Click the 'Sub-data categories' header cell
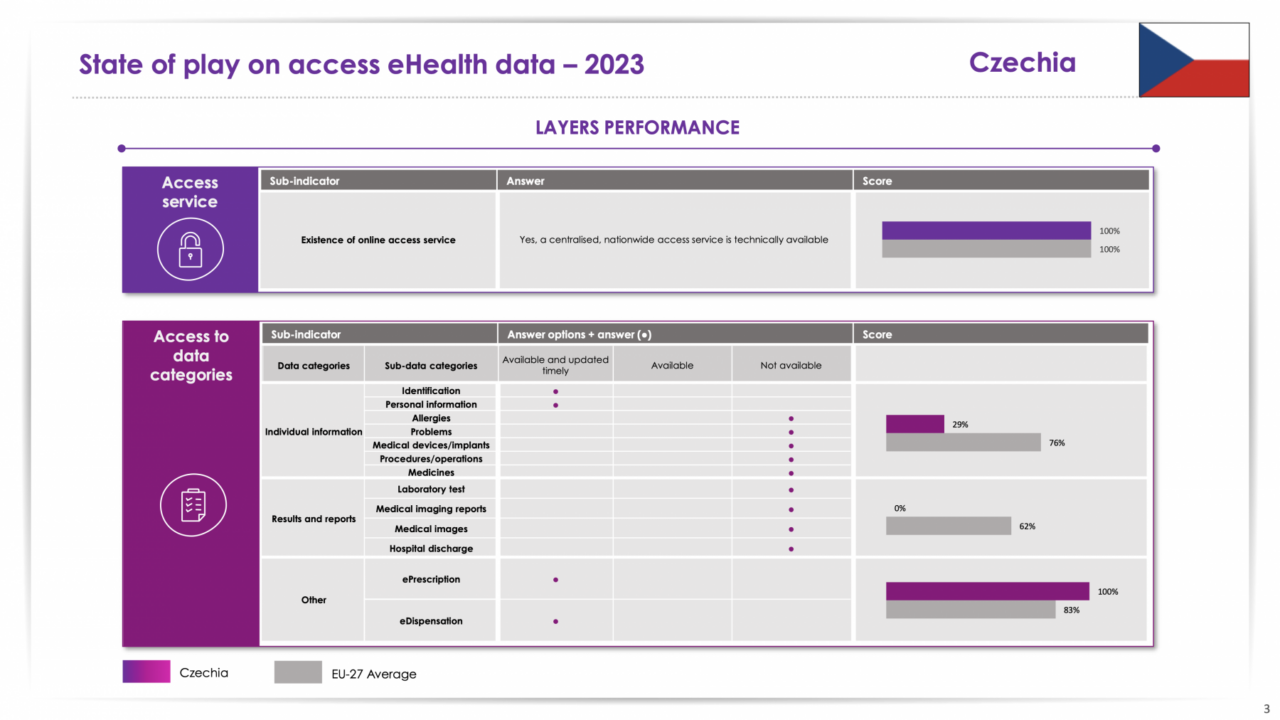1280x720 pixels. point(431,366)
